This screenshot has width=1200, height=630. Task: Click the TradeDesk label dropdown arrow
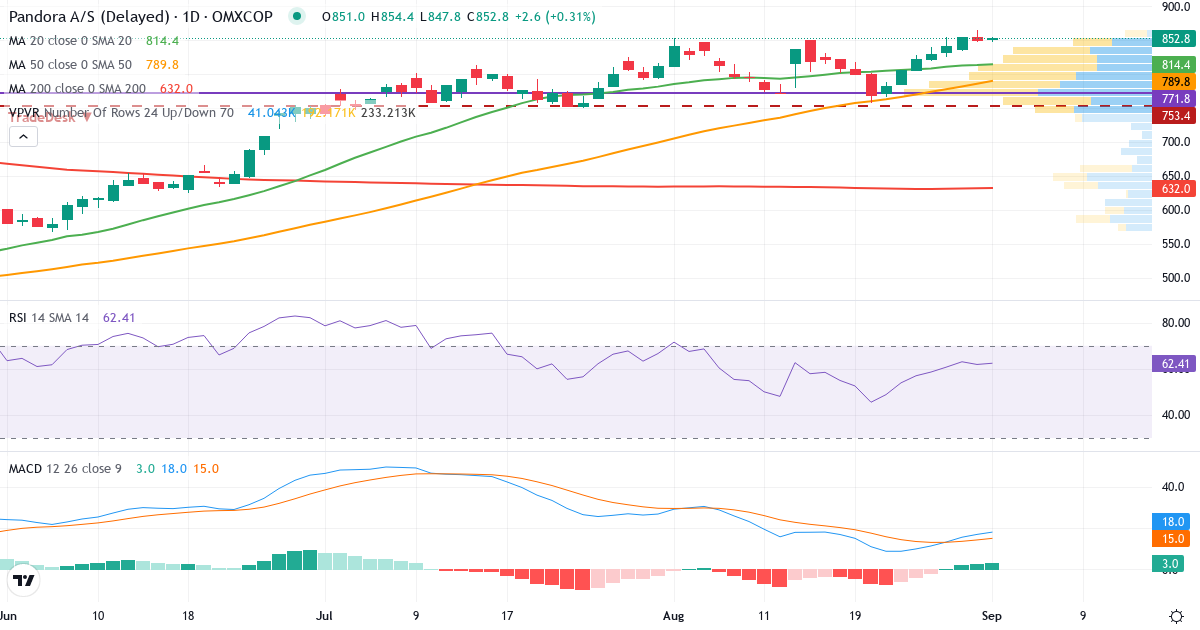pyautogui.click(x=86, y=117)
